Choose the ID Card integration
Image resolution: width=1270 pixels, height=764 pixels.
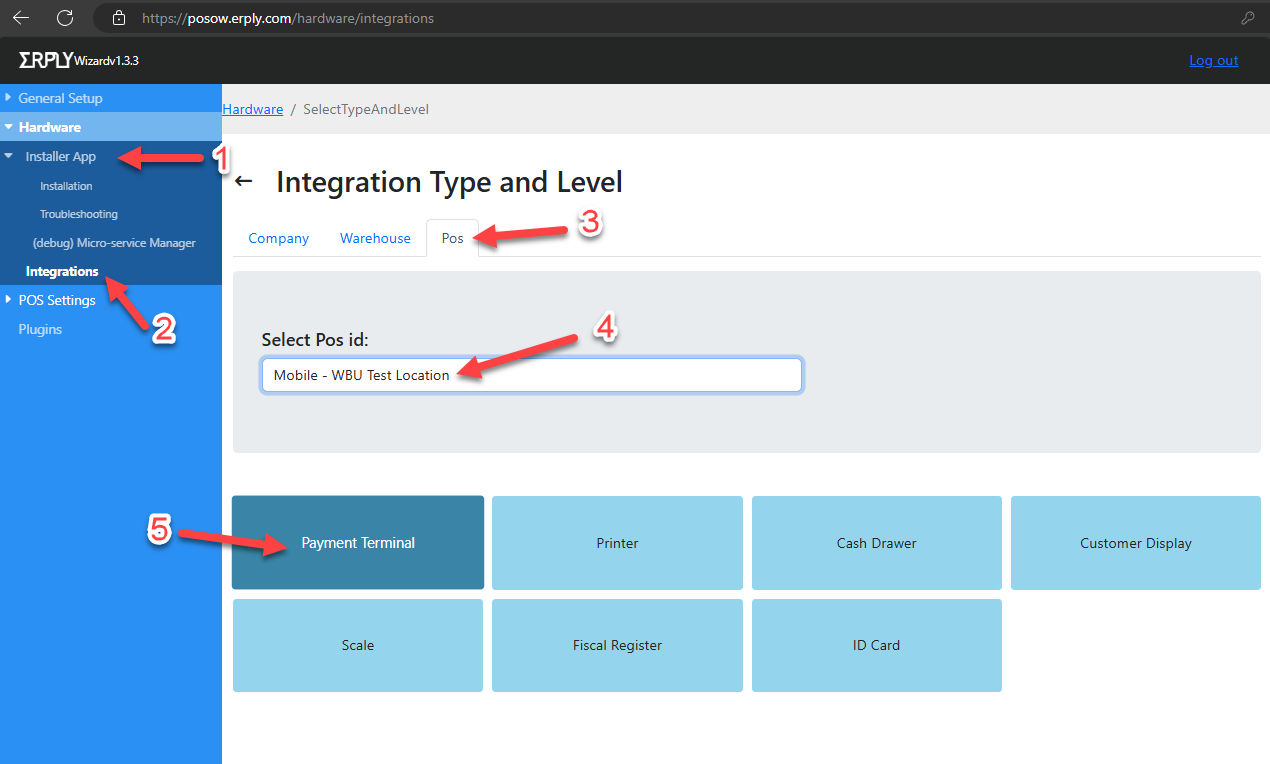877,645
